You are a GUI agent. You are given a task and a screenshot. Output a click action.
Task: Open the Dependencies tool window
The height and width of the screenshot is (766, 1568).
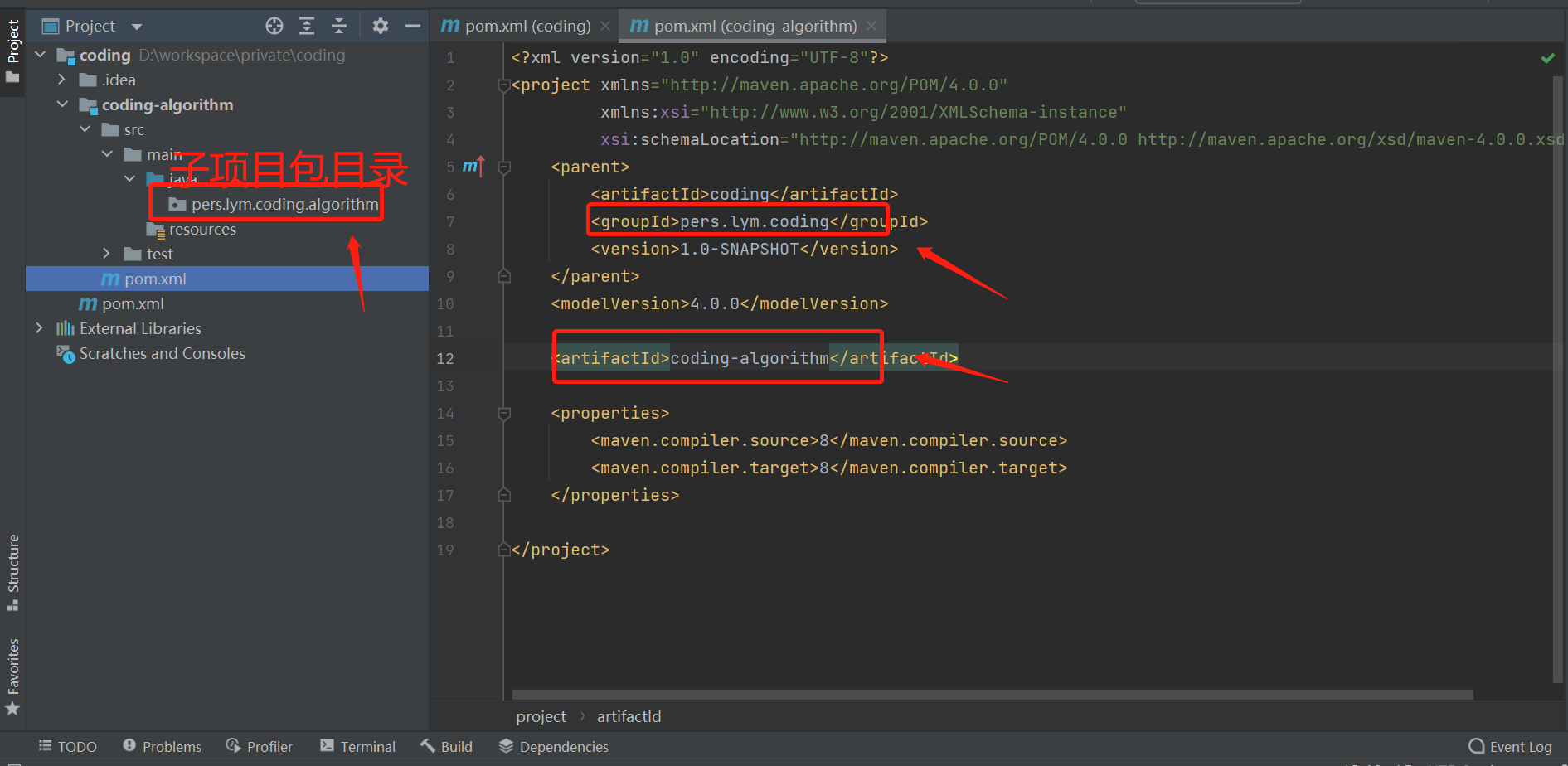pyautogui.click(x=554, y=747)
